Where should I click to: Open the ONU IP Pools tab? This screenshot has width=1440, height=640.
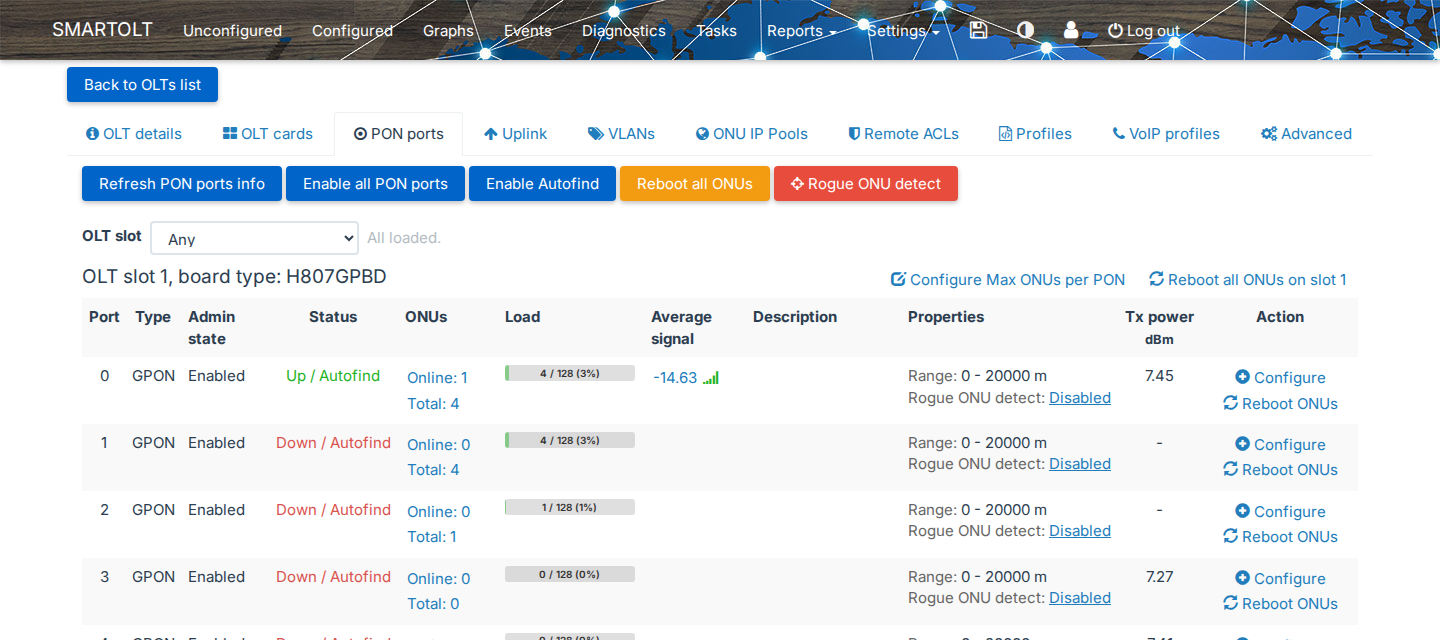point(752,134)
